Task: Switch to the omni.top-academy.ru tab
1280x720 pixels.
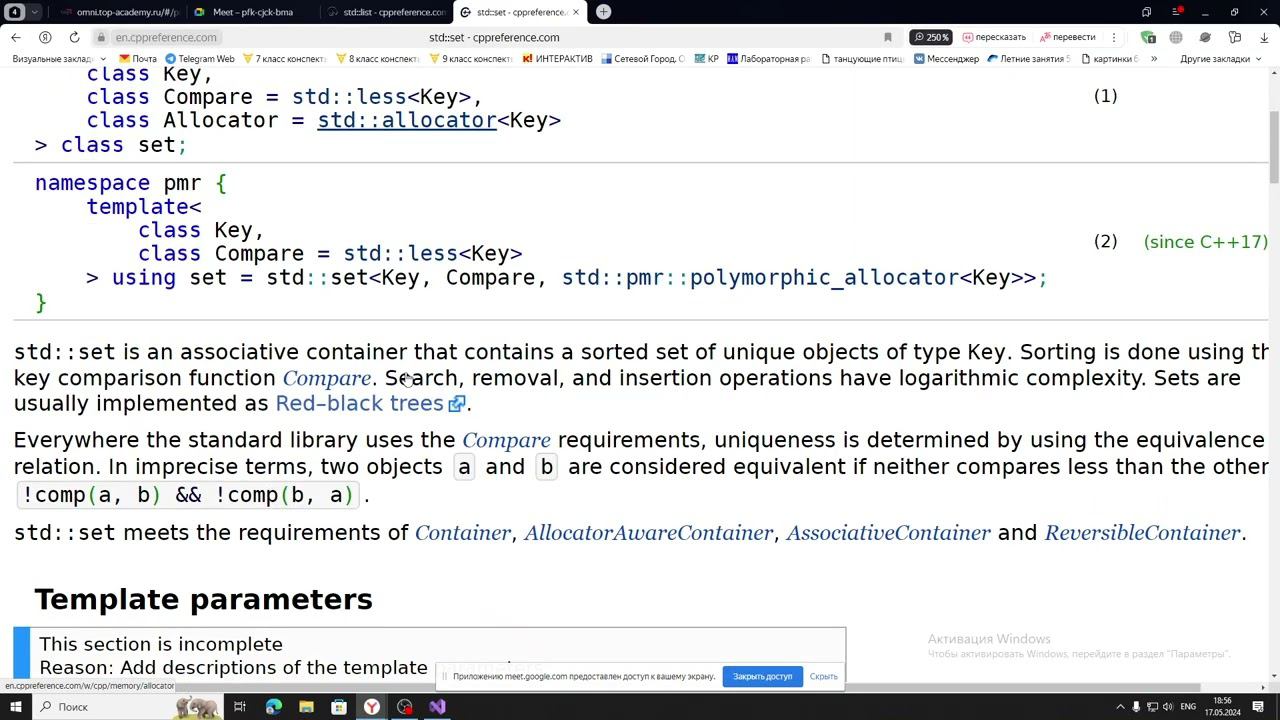Action: (119, 12)
